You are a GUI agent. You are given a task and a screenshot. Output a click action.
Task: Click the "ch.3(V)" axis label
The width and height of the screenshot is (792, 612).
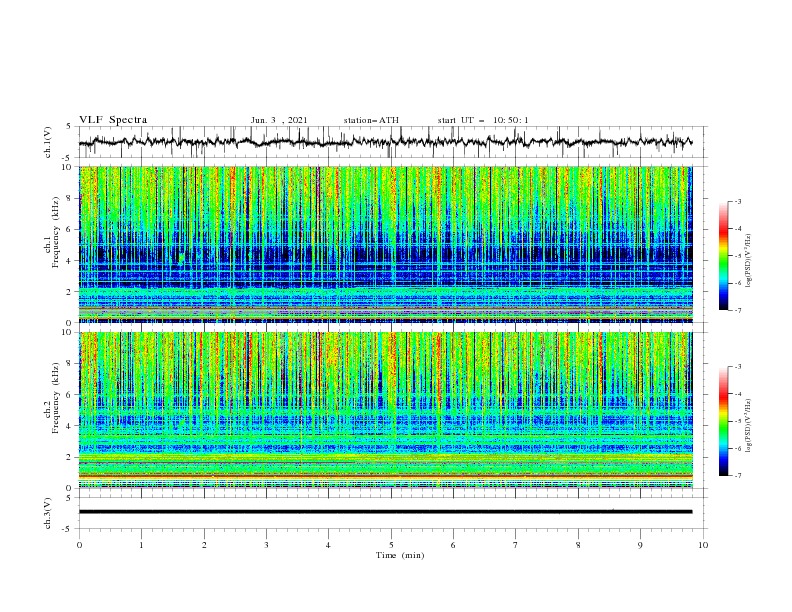click(x=48, y=513)
